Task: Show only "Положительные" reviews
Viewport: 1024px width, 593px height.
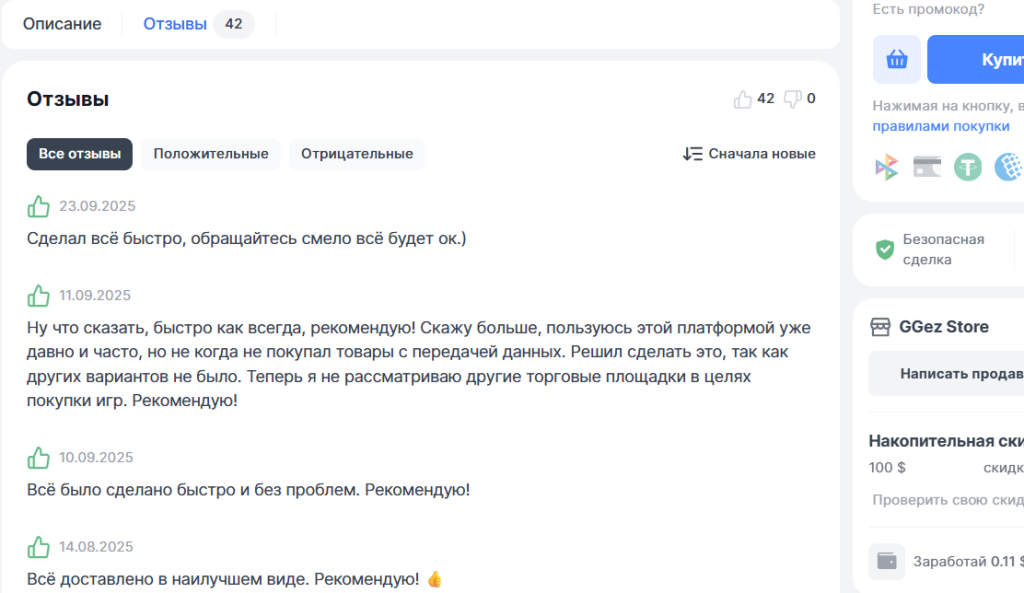Action: pyautogui.click(x=211, y=154)
